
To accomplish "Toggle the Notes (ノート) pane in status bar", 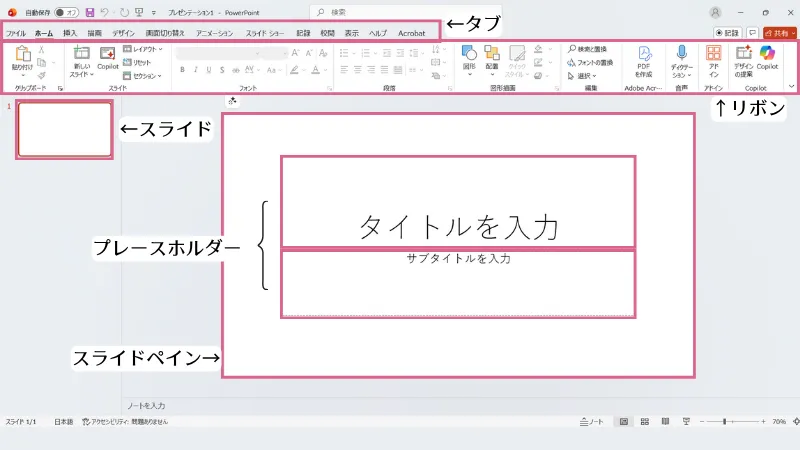I will 592,422.
